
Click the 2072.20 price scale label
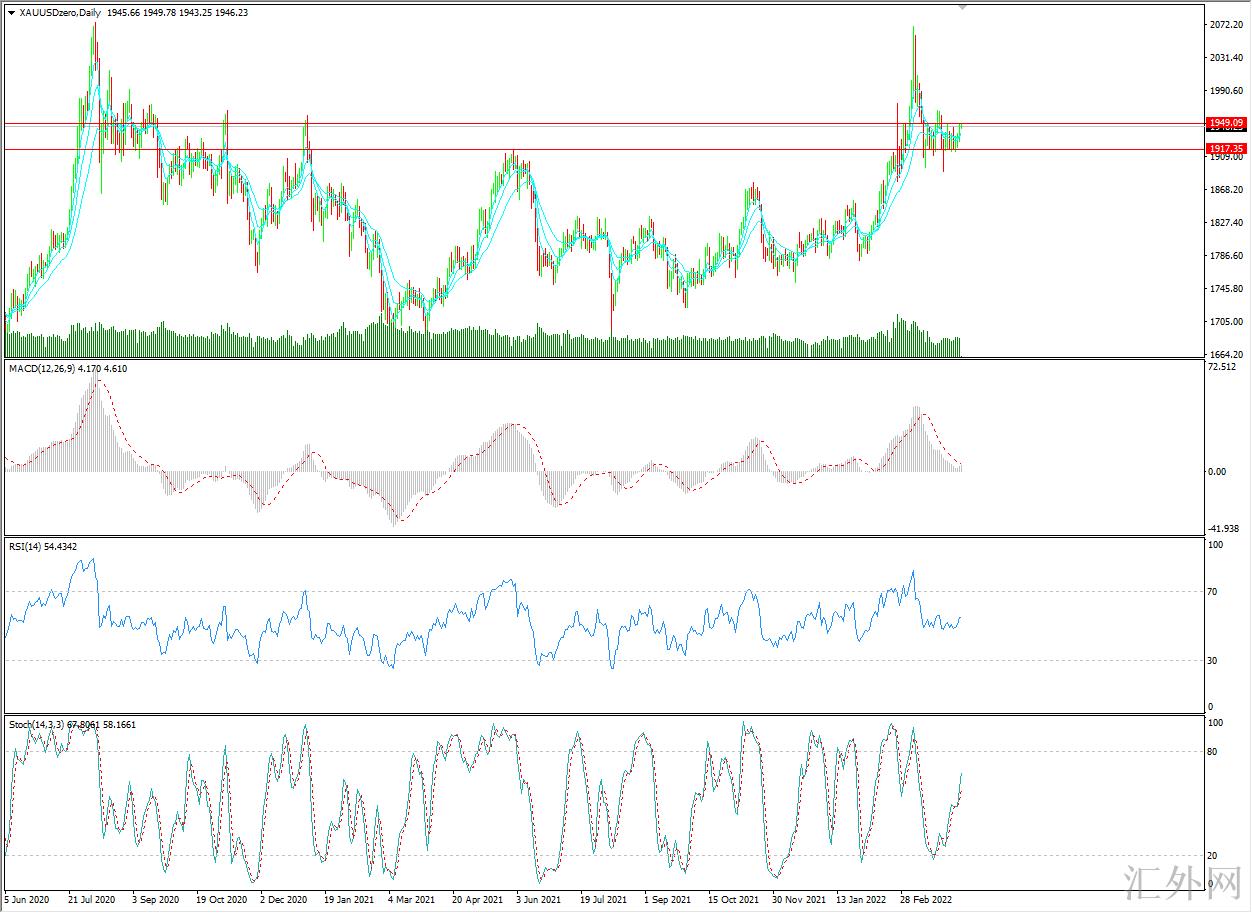coord(1225,25)
